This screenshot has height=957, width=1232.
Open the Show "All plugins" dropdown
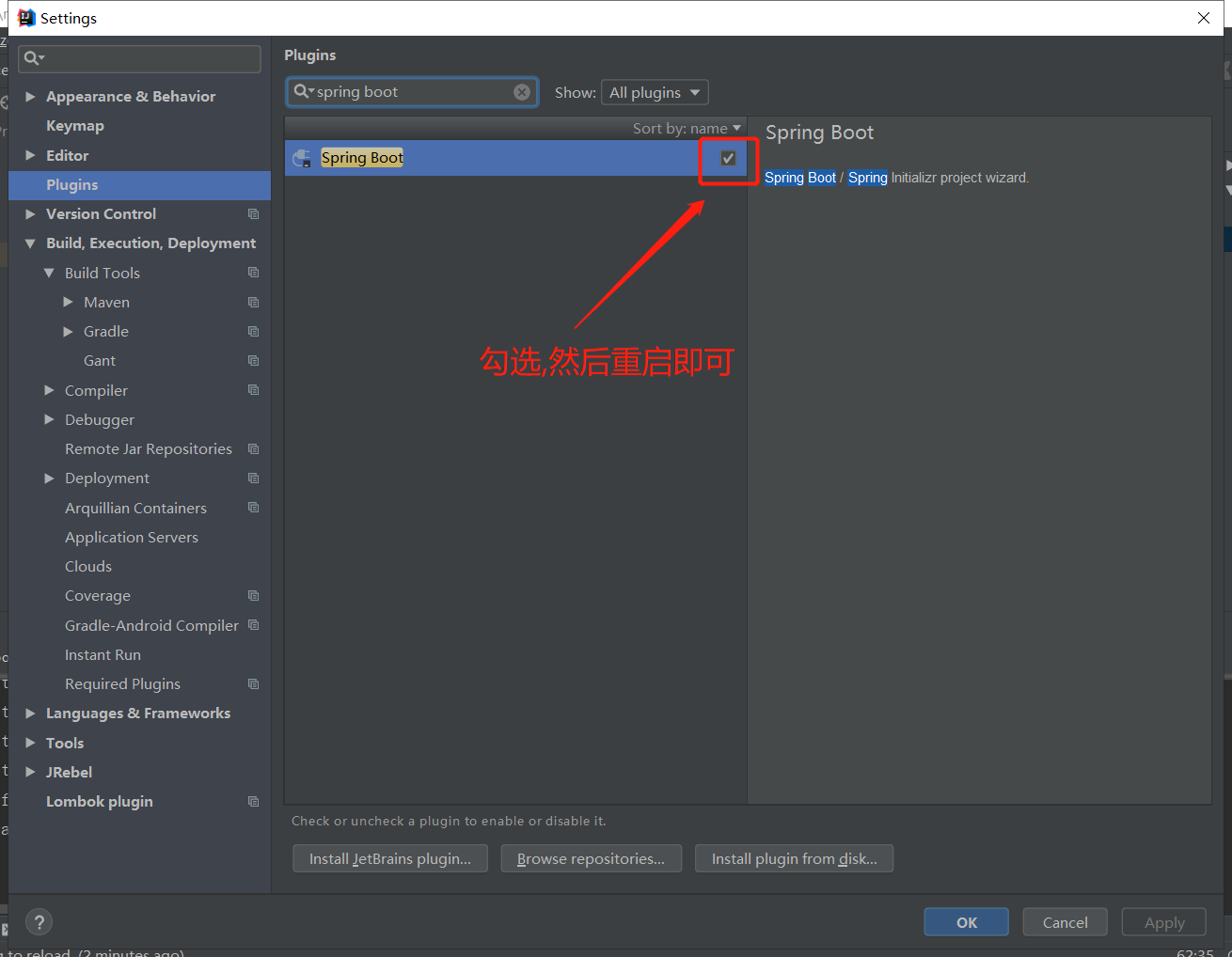655,92
